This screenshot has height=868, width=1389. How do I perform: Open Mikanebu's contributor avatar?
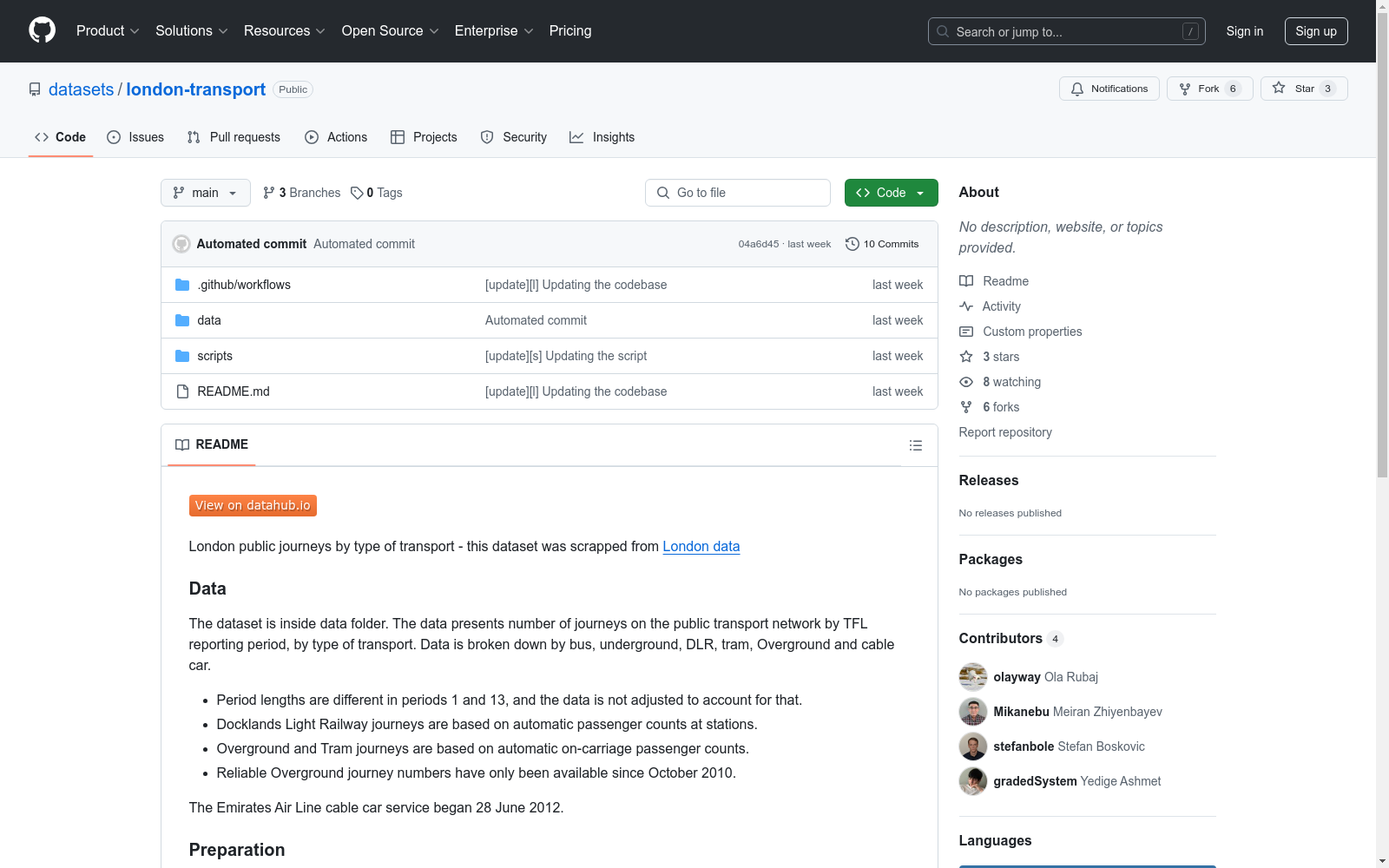[973, 712]
